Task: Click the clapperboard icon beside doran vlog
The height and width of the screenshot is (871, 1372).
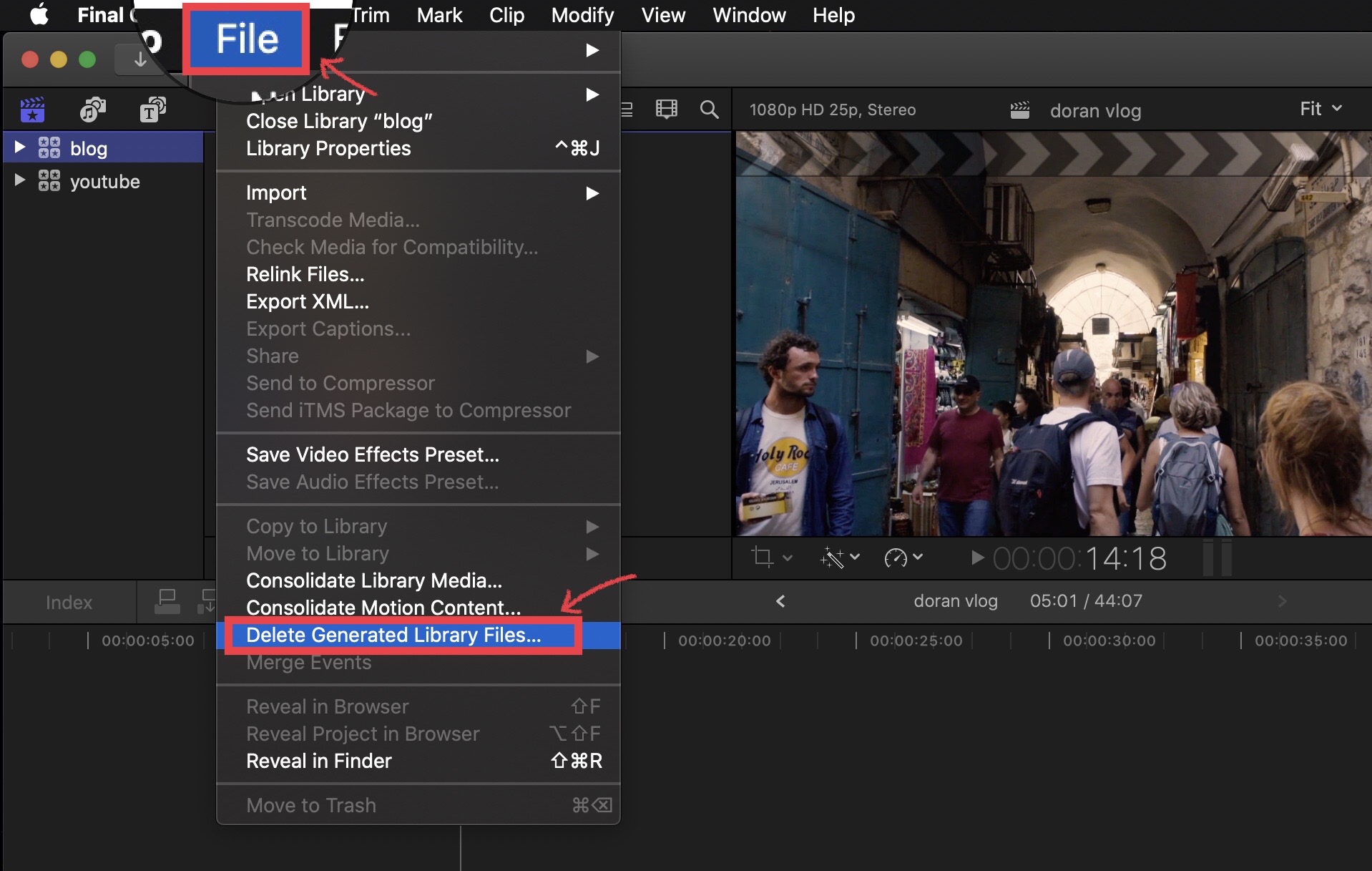Action: click(1019, 110)
